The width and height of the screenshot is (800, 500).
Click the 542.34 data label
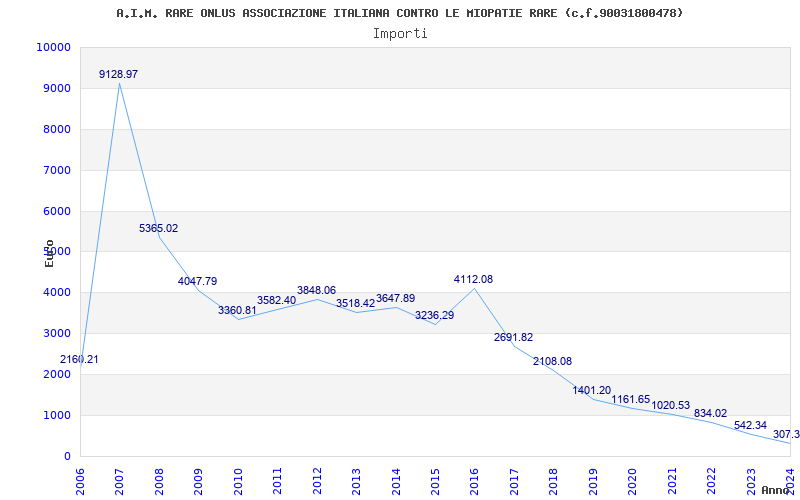pos(751,426)
